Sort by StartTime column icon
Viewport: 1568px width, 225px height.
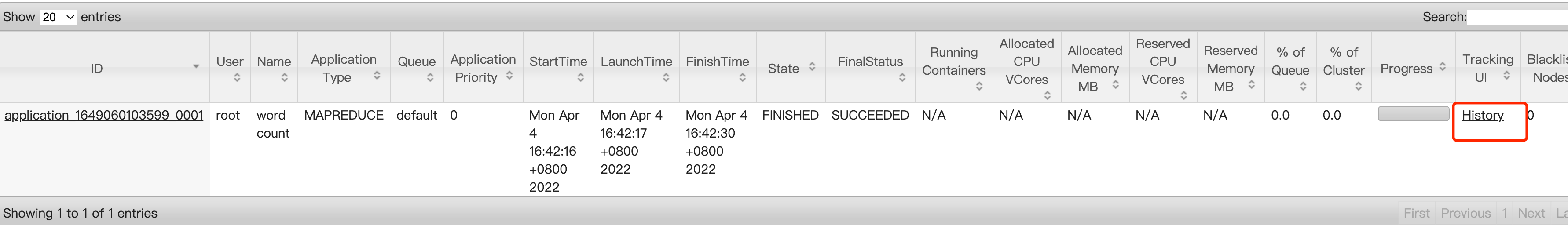(x=580, y=78)
